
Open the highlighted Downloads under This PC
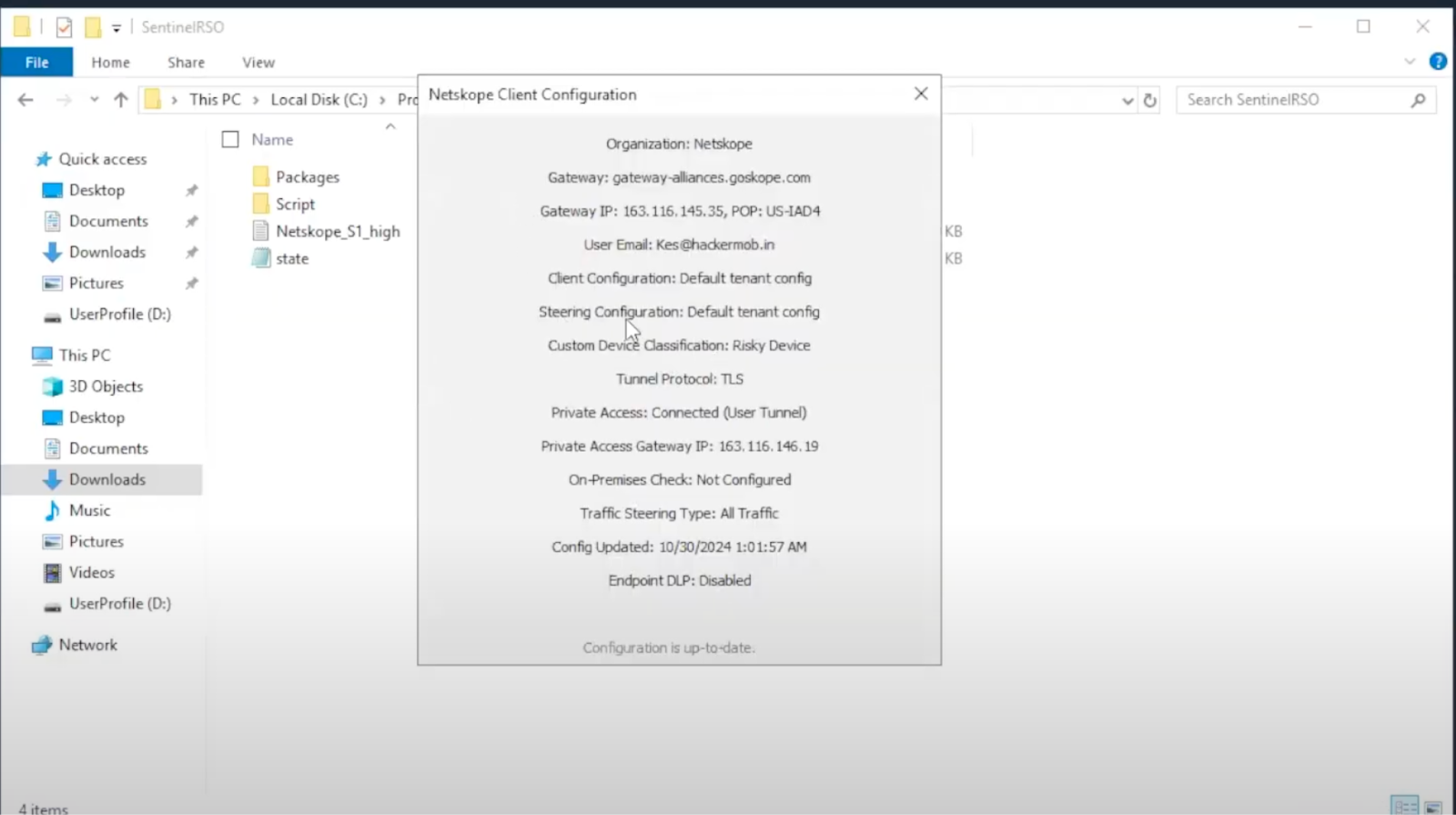tap(102, 479)
